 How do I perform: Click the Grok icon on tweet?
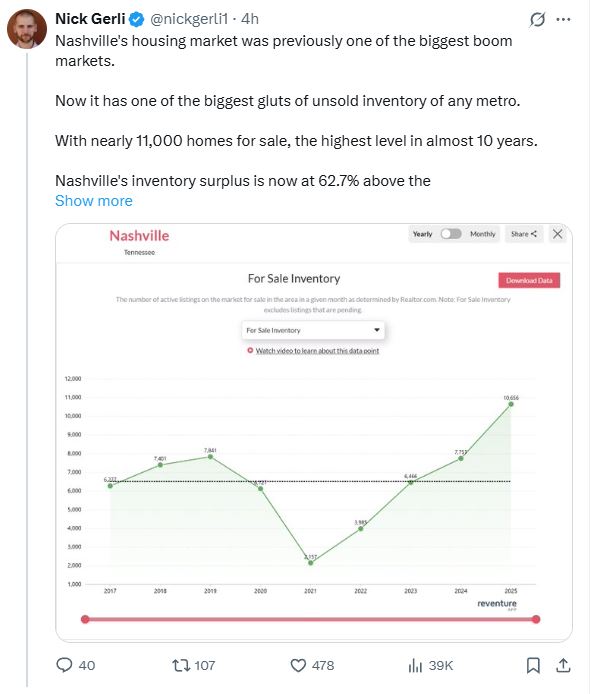pyautogui.click(x=537, y=19)
